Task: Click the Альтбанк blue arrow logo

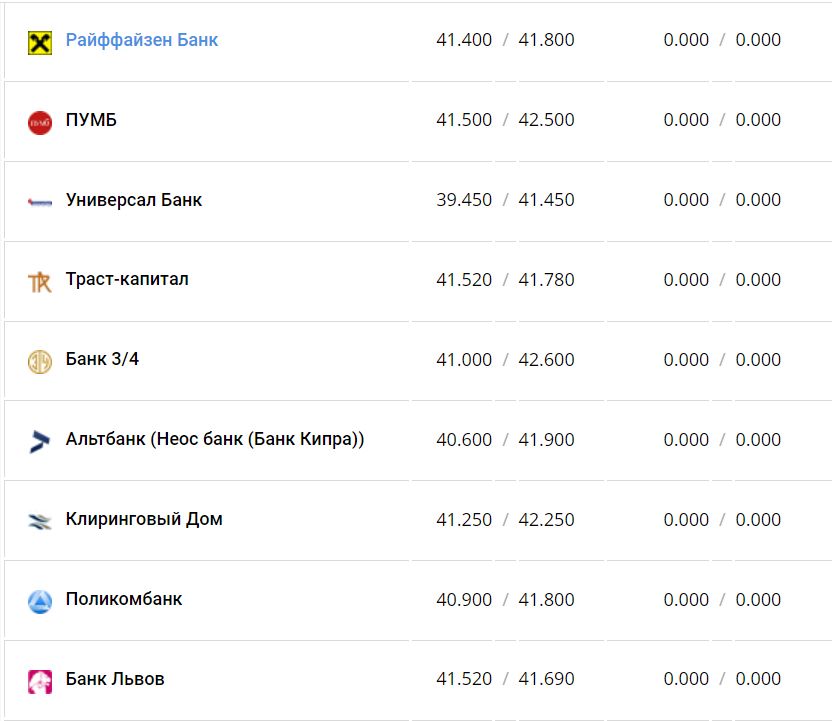Action: click(x=40, y=441)
